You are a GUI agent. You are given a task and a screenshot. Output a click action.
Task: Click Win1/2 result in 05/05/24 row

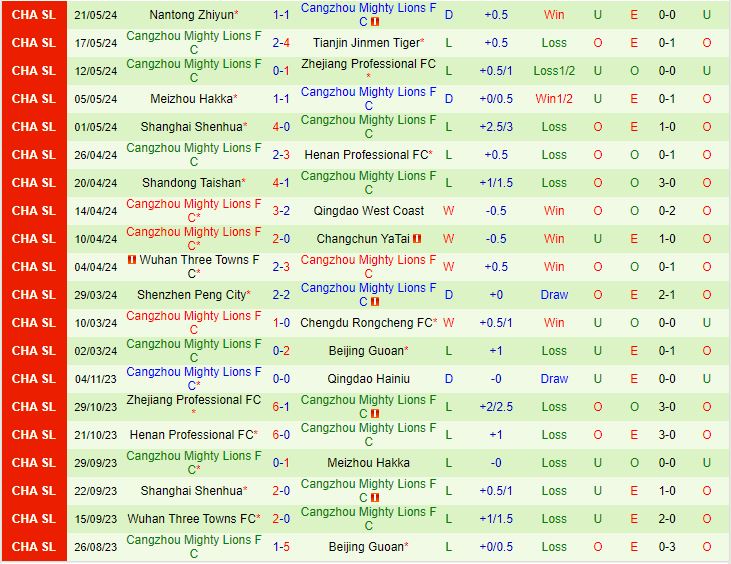coord(554,99)
